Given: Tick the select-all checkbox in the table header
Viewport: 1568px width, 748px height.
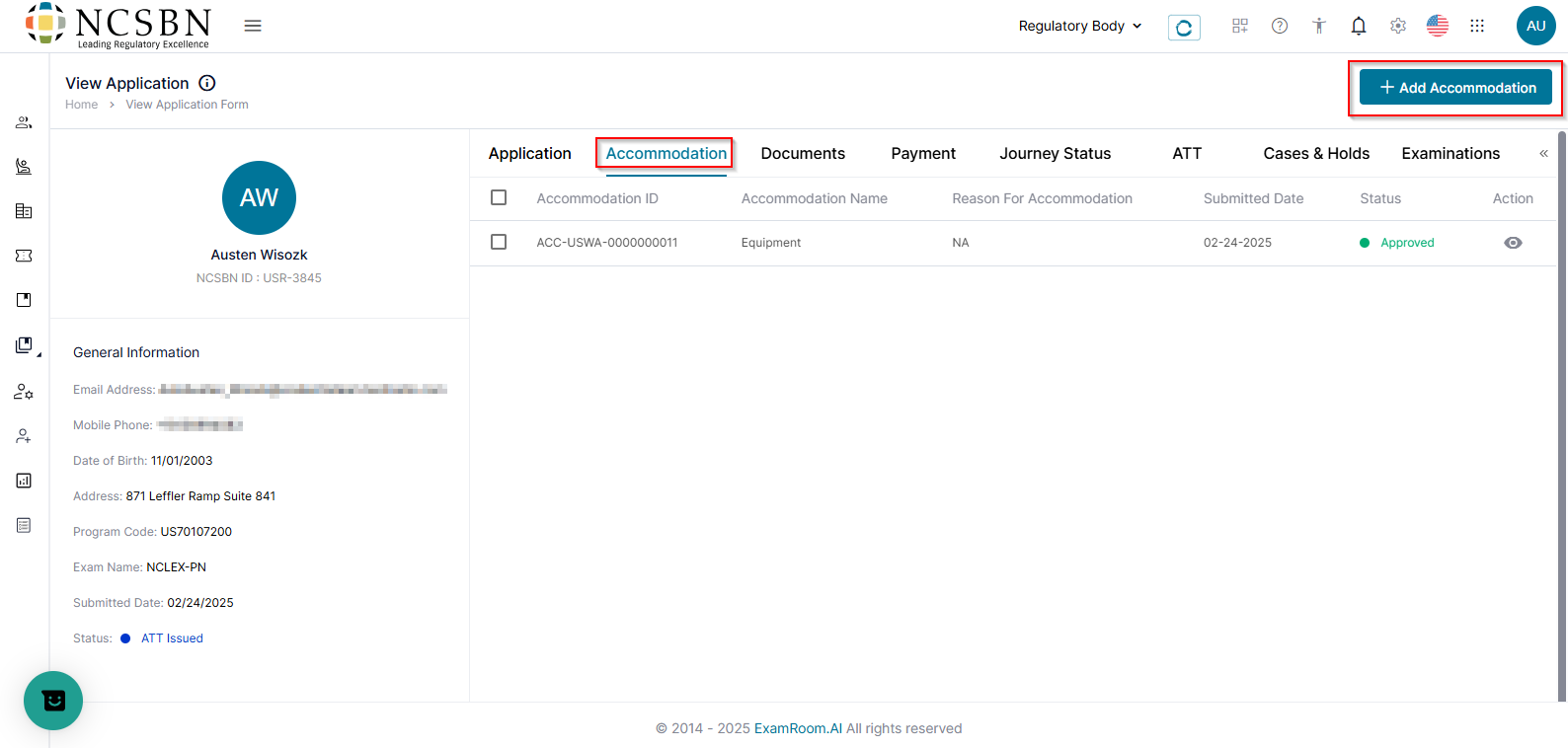Looking at the screenshot, I should tap(499, 197).
